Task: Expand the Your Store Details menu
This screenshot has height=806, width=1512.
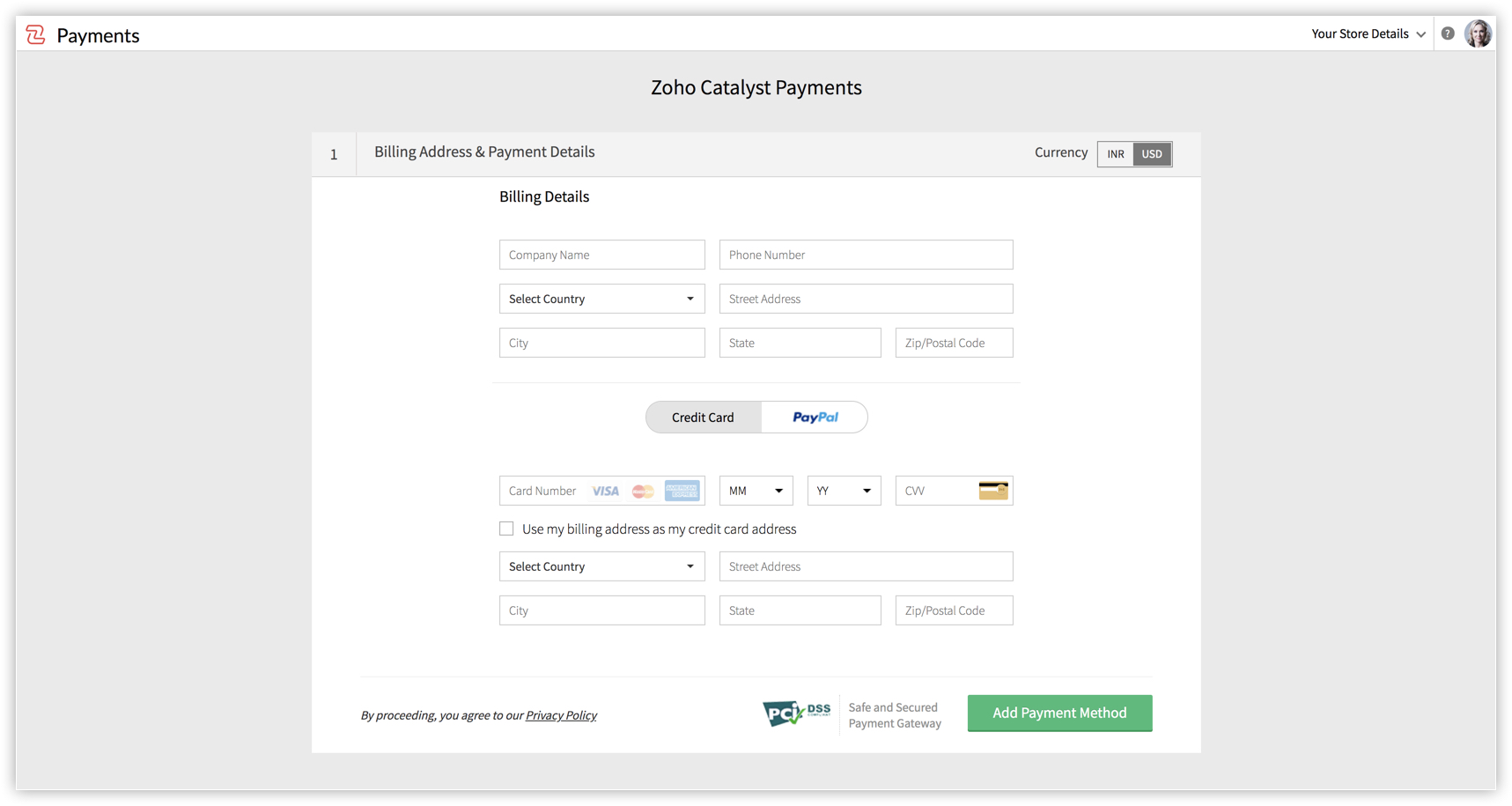Action: tap(1368, 33)
